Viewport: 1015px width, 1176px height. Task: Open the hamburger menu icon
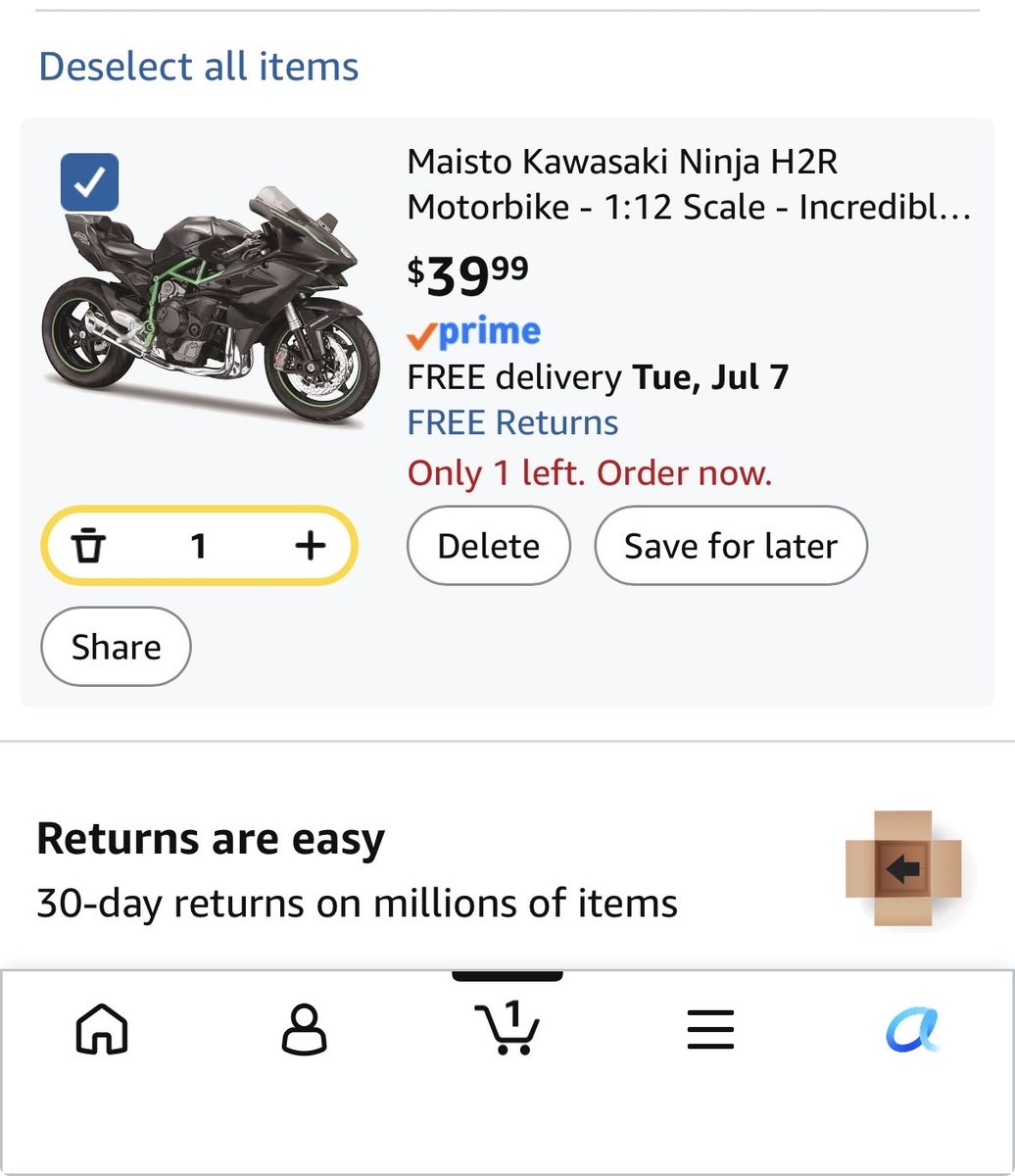710,1030
